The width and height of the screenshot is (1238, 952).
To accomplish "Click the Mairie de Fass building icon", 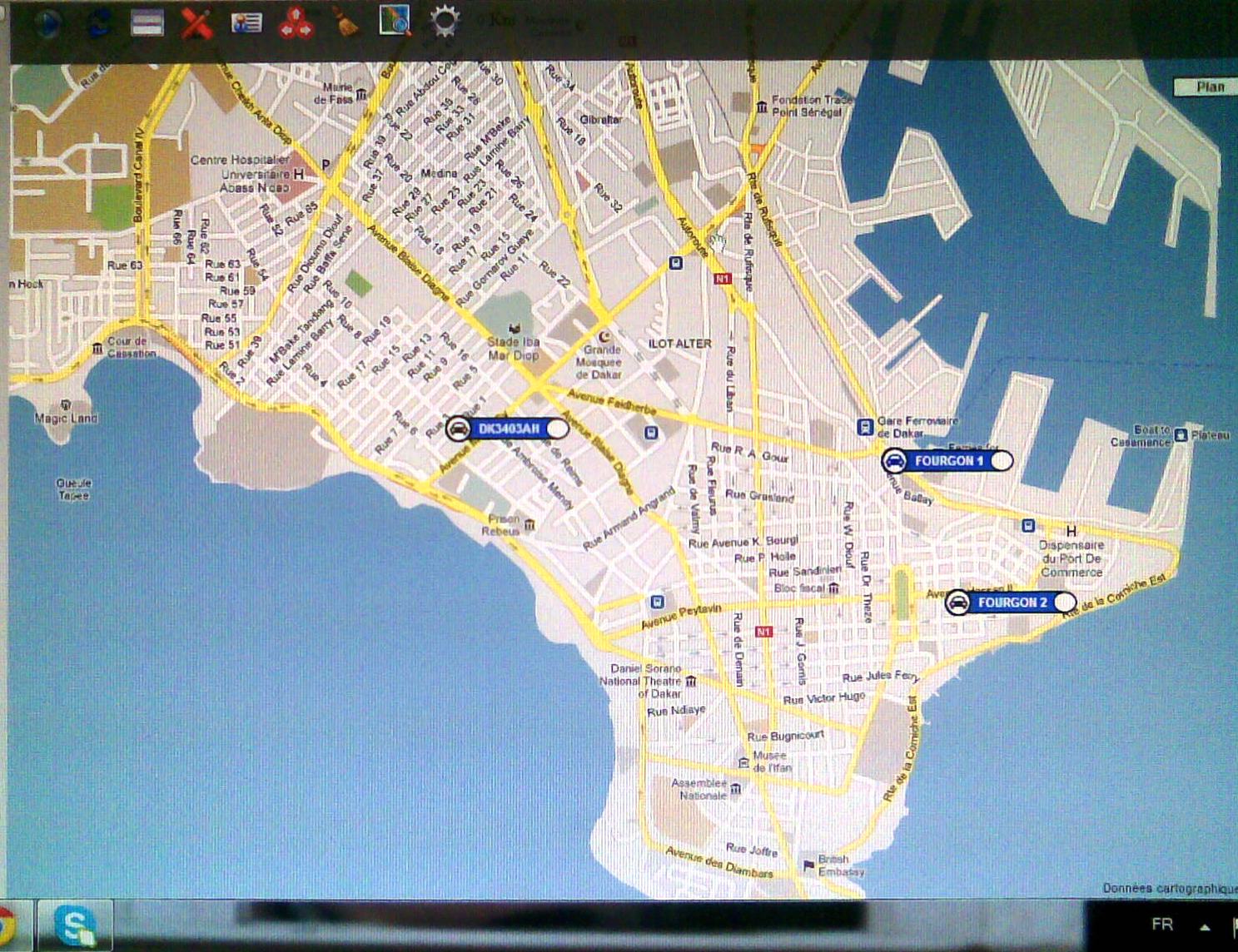I will pyautogui.click(x=361, y=94).
